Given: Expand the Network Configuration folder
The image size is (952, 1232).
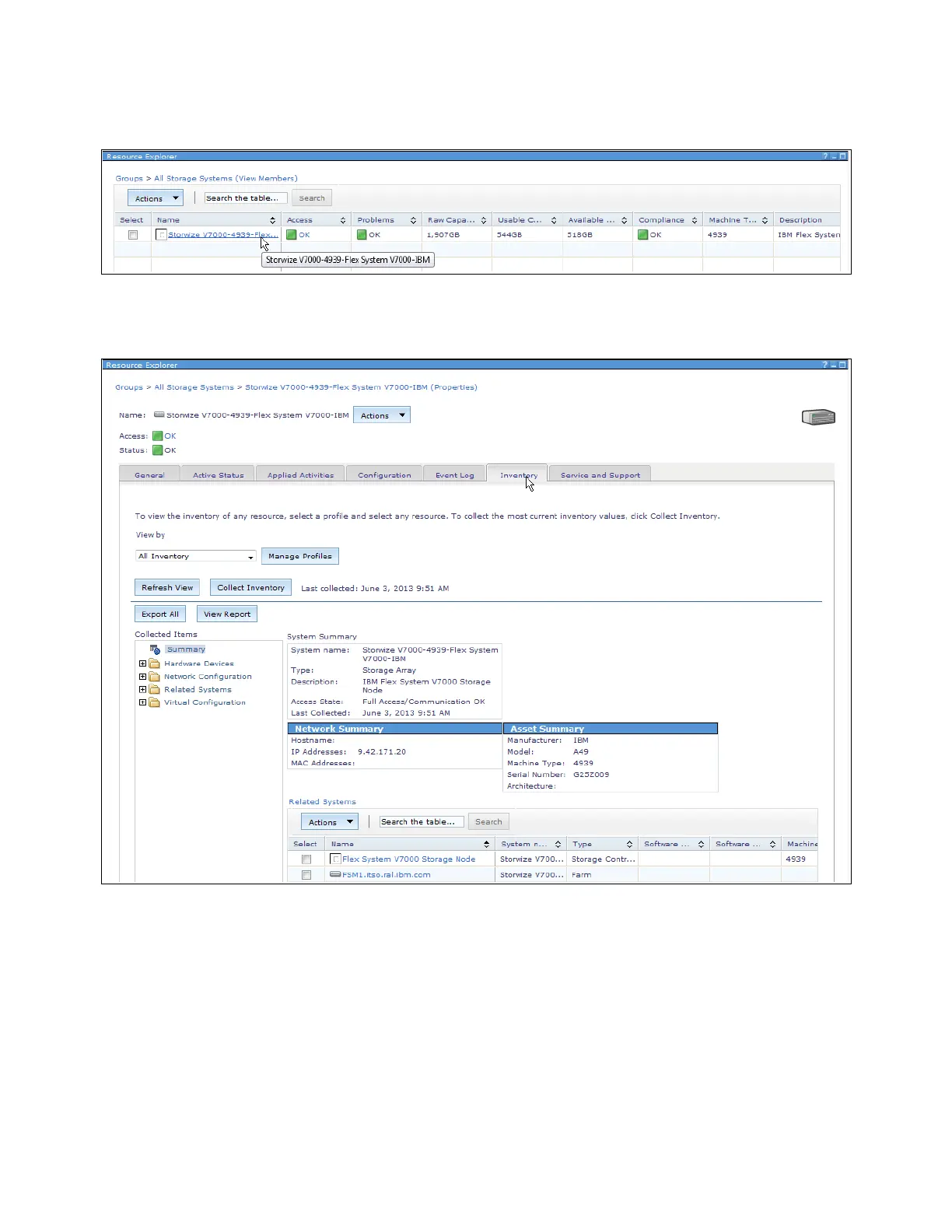Looking at the screenshot, I should 142,677.
